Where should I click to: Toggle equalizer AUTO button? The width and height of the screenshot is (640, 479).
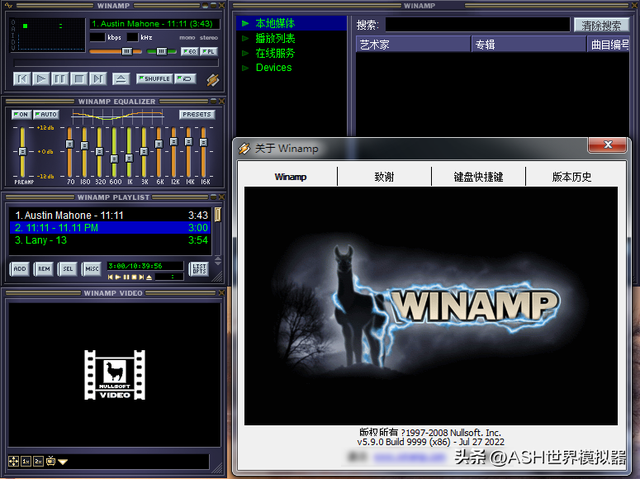pyautogui.click(x=46, y=115)
